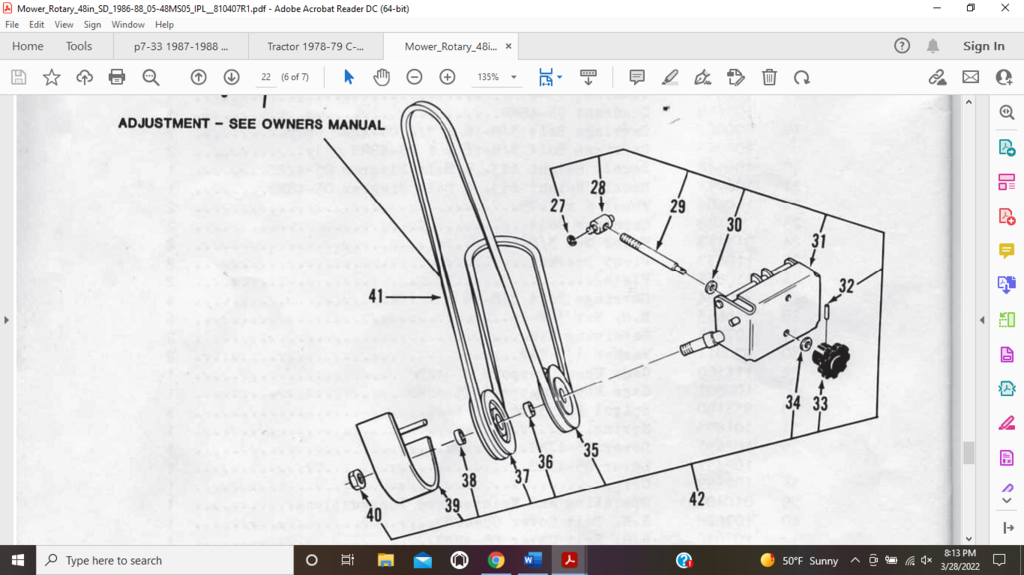Click the Windows Start button
The width and height of the screenshot is (1024, 575).
[x=18, y=560]
